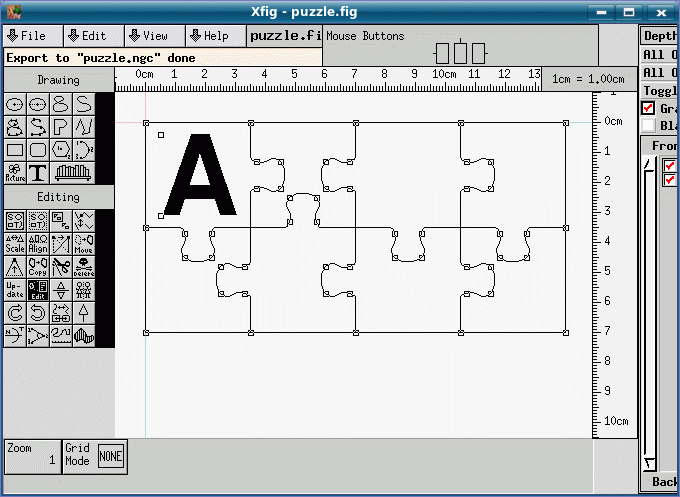Select the break compound tool
This screenshot has width=680, height=497.
click(38, 221)
